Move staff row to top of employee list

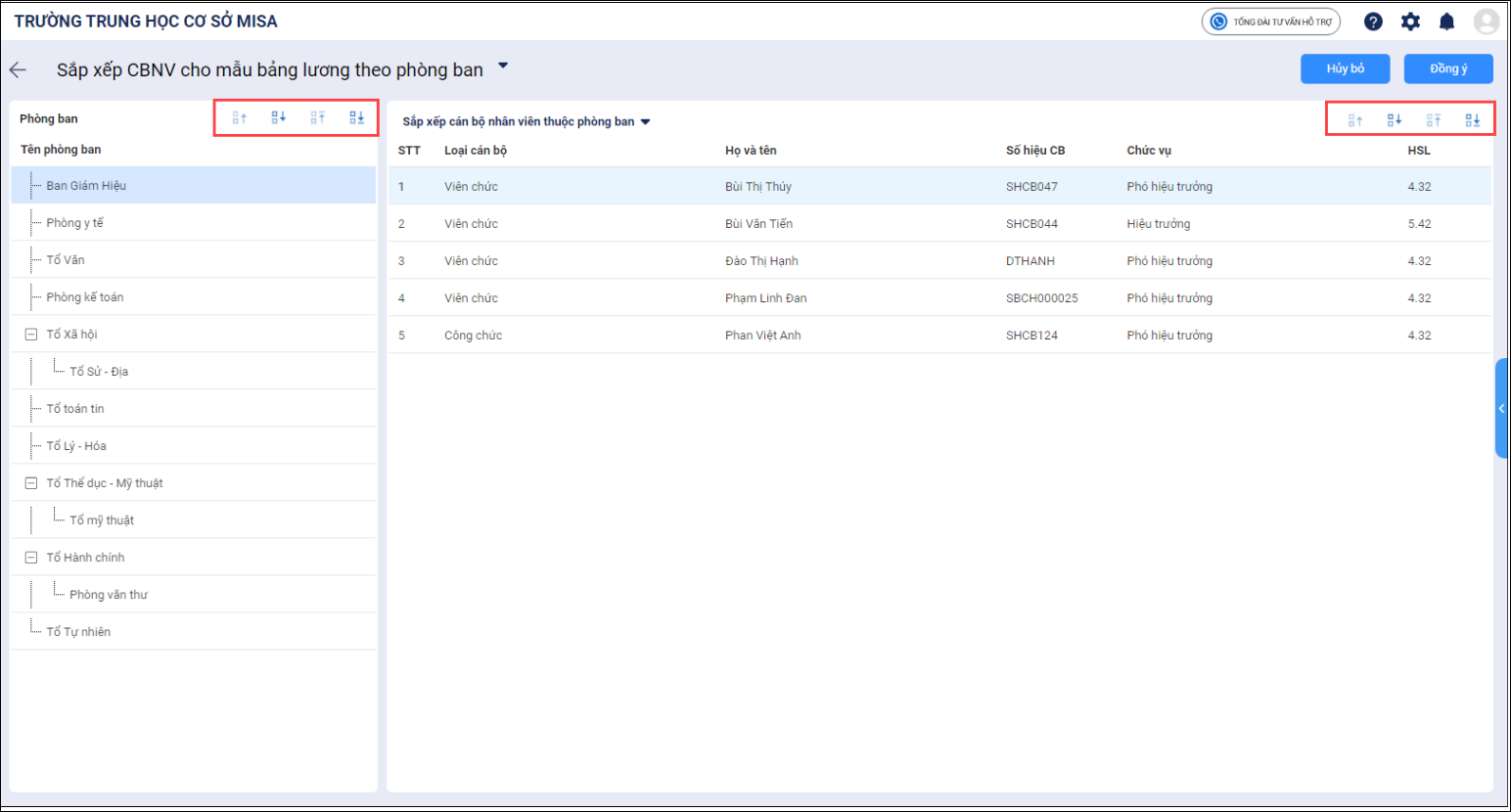pos(1434,120)
